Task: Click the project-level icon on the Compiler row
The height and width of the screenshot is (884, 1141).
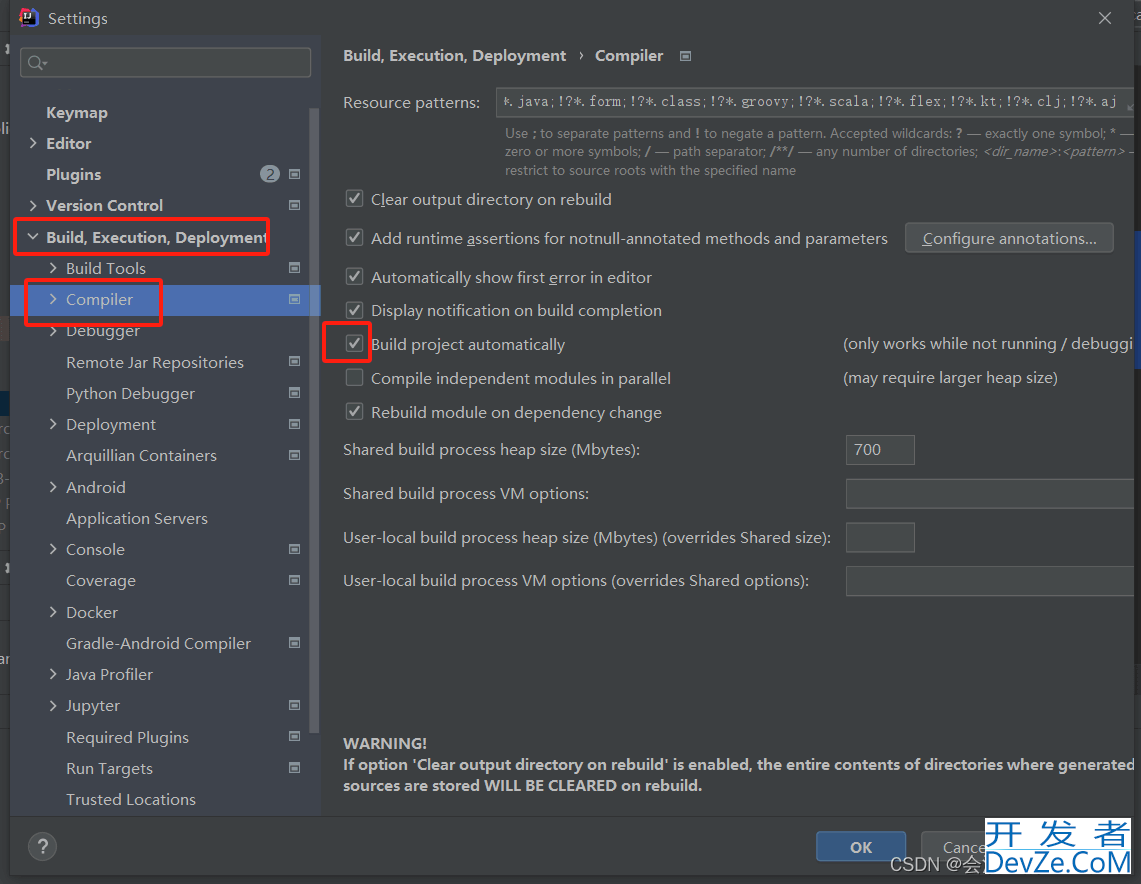Action: 295,299
